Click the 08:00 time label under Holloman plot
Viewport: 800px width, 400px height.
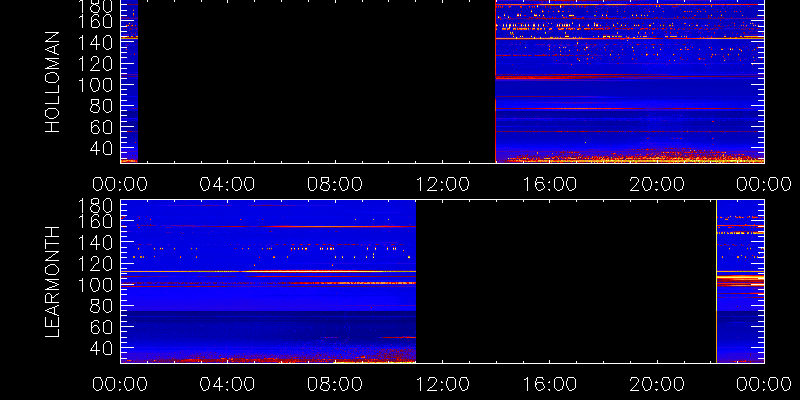point(335,184)
